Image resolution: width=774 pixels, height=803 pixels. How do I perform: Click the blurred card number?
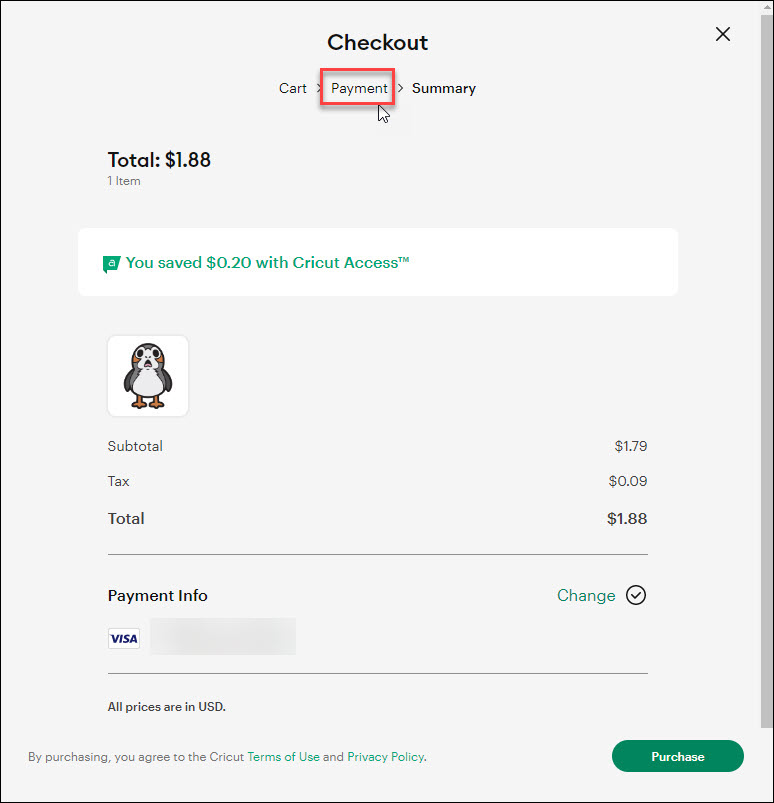[223, 637]
